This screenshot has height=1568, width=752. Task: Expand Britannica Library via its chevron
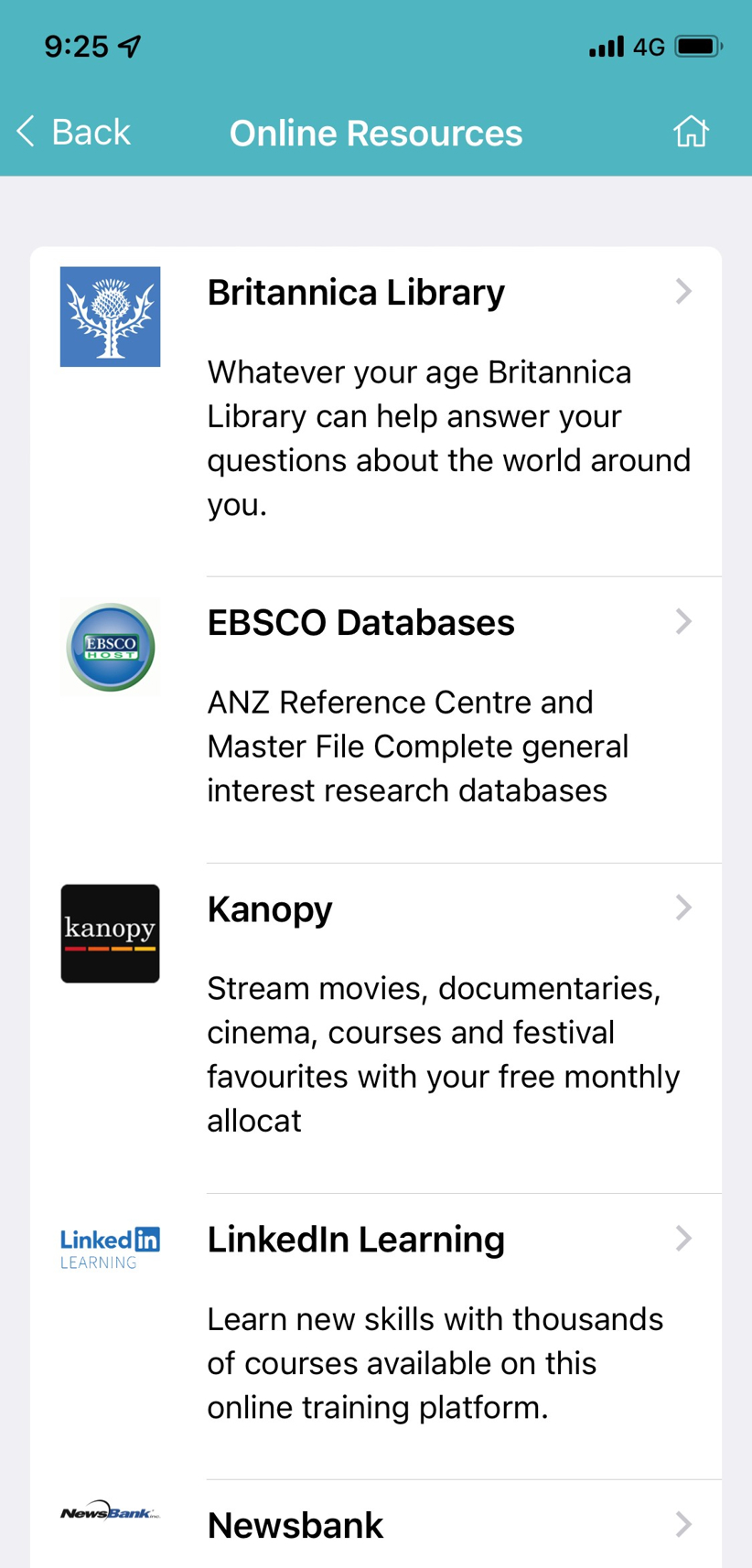point(683,292)
